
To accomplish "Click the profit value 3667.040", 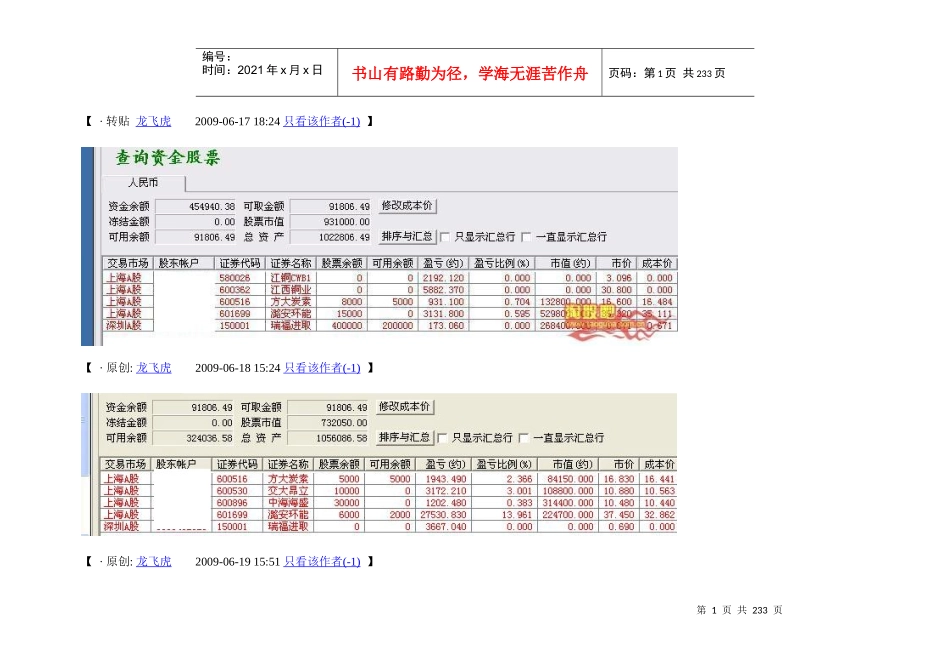I will 445,527.
